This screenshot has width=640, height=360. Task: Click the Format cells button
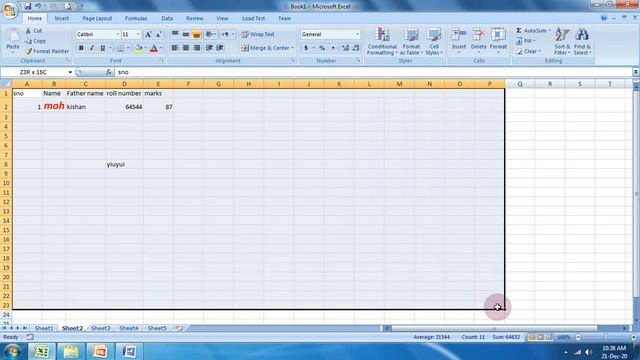[x=498, y=42]
